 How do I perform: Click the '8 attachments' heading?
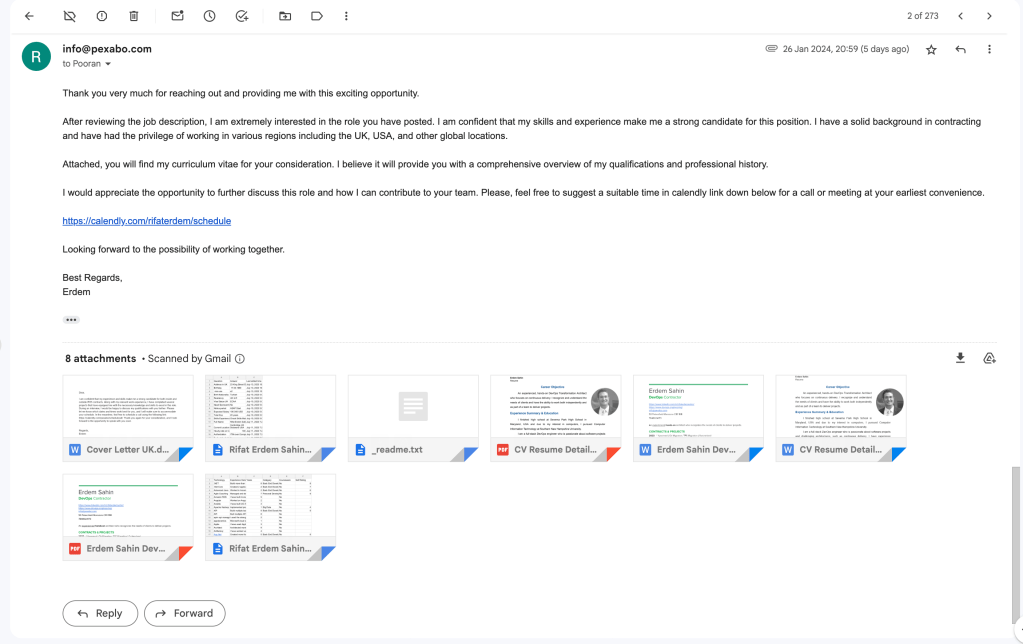[x=100, y=359]
